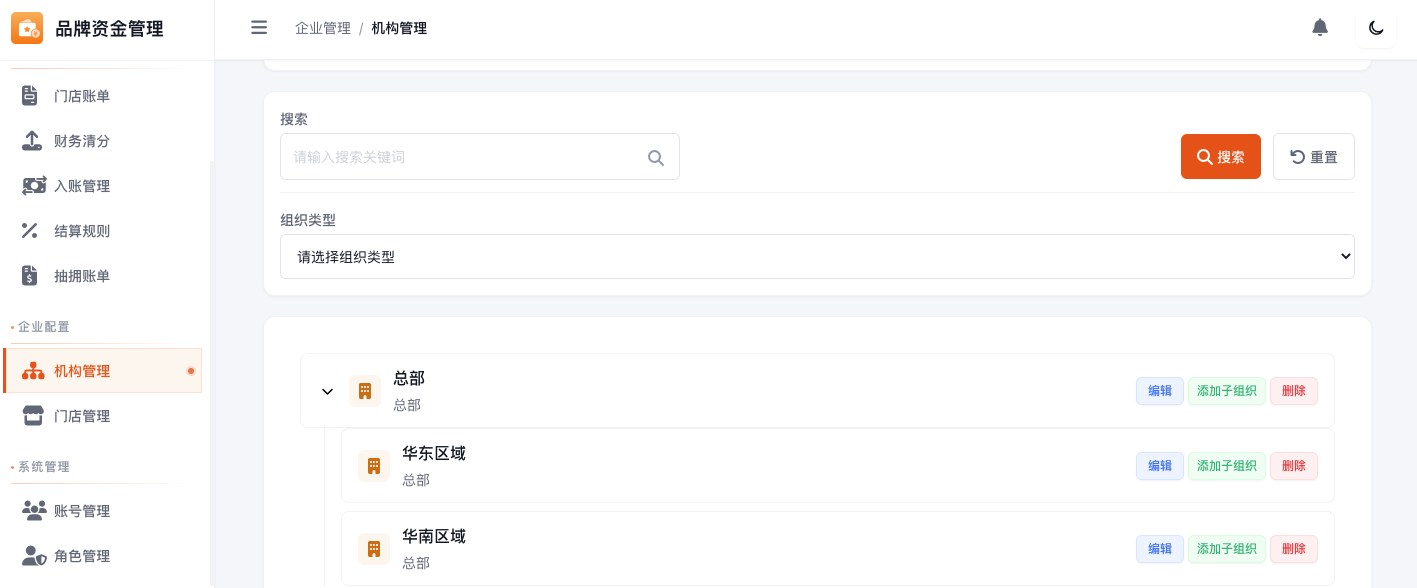
Task: Click the 华南区域 building icon
Action: click(374, 549)
